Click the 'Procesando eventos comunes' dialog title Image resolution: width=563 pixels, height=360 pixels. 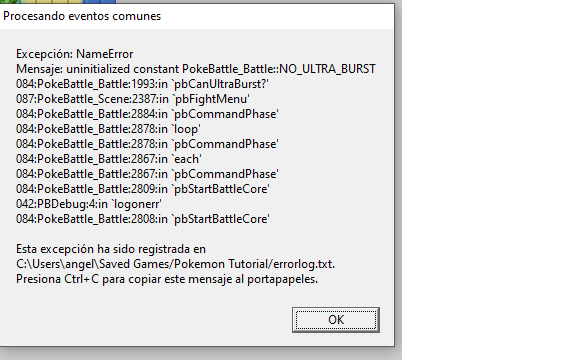click(x=82, y=16)
